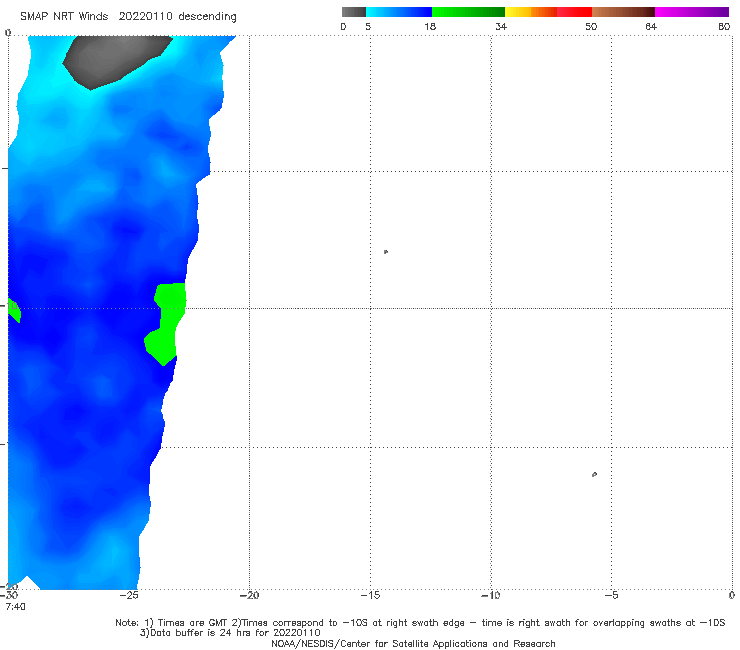This screenshot has width=740, height=650.
Task: Click the longitude label '-20'
Action: [x=250, y=595]
